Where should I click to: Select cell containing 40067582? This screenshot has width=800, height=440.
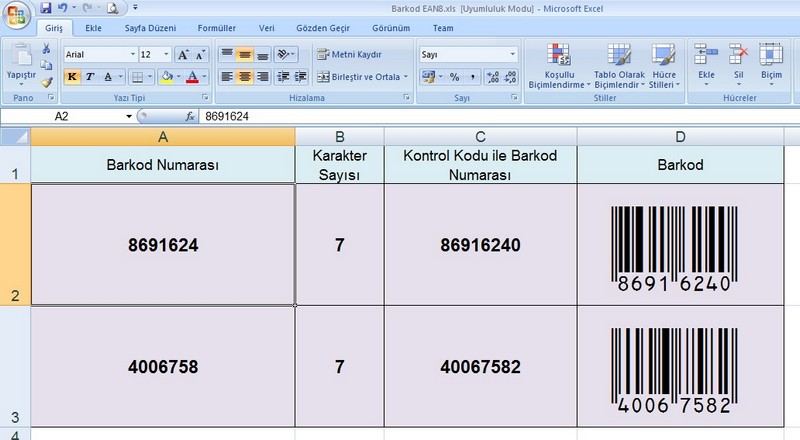(481, 366)
